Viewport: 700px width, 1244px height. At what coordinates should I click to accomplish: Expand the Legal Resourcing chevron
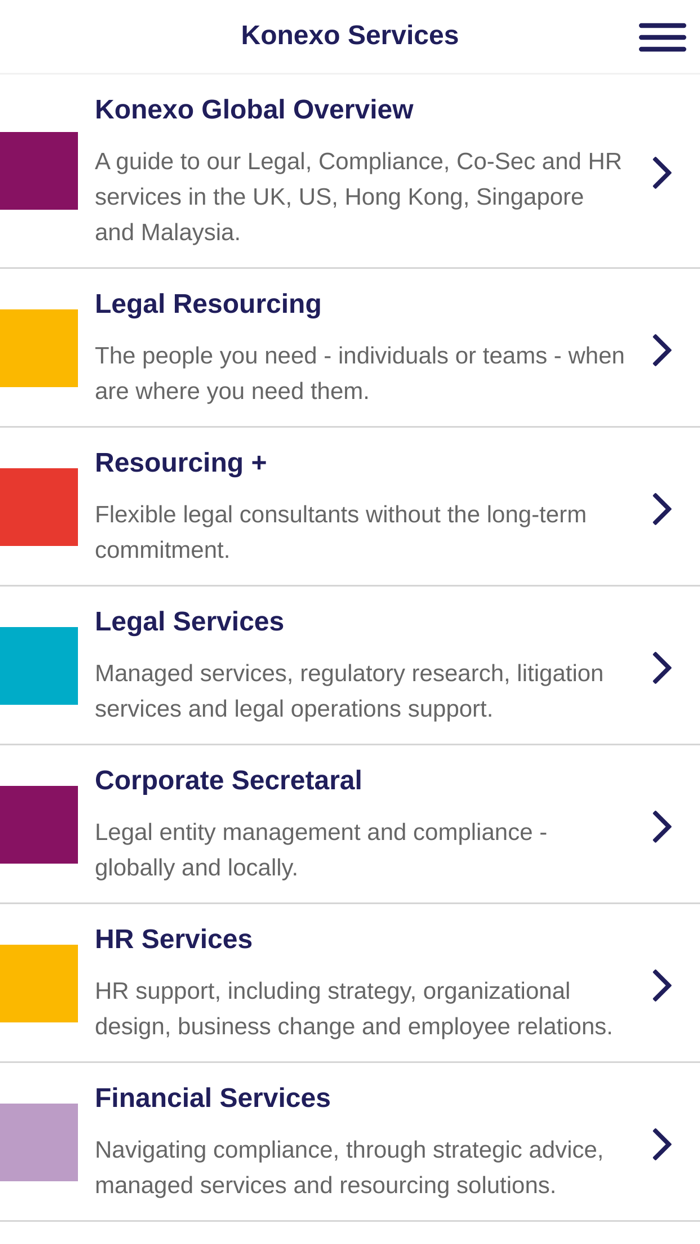[663, 348]
